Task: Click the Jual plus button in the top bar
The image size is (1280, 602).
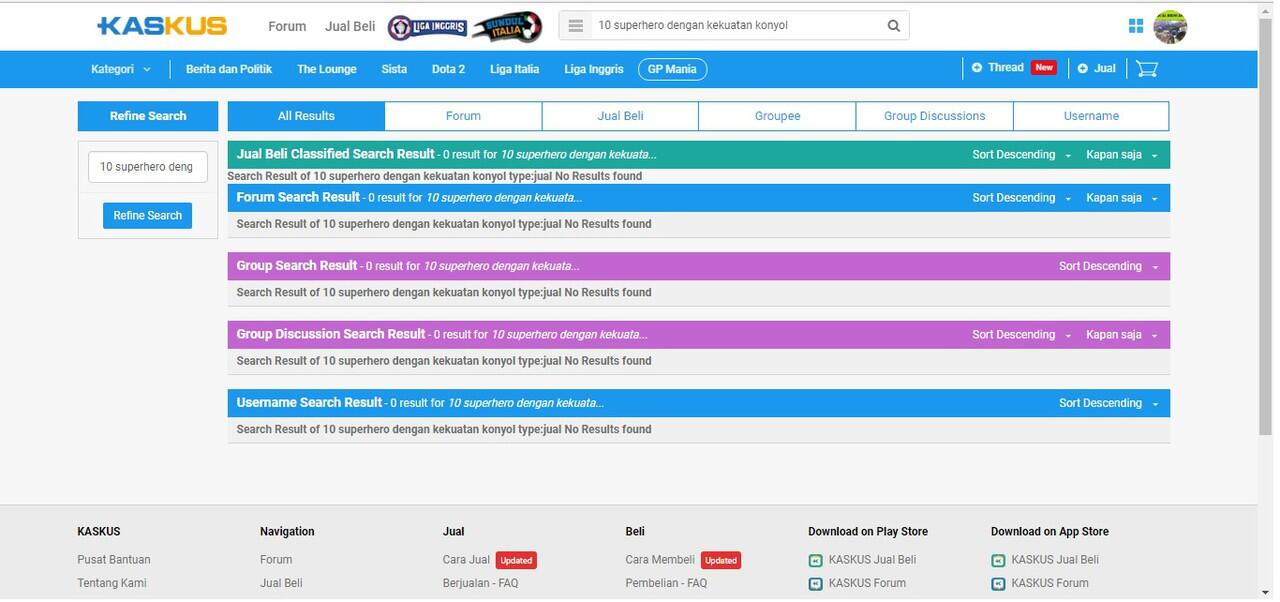Action: tap(1097, 68)
